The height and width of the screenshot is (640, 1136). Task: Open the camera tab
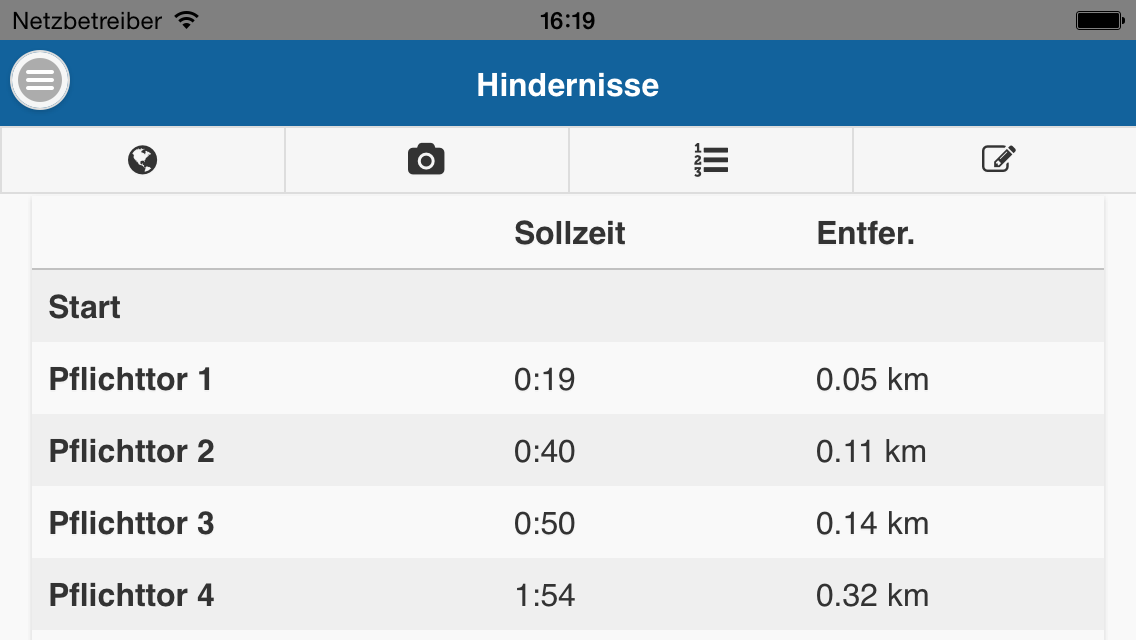(x=427, y=160)
